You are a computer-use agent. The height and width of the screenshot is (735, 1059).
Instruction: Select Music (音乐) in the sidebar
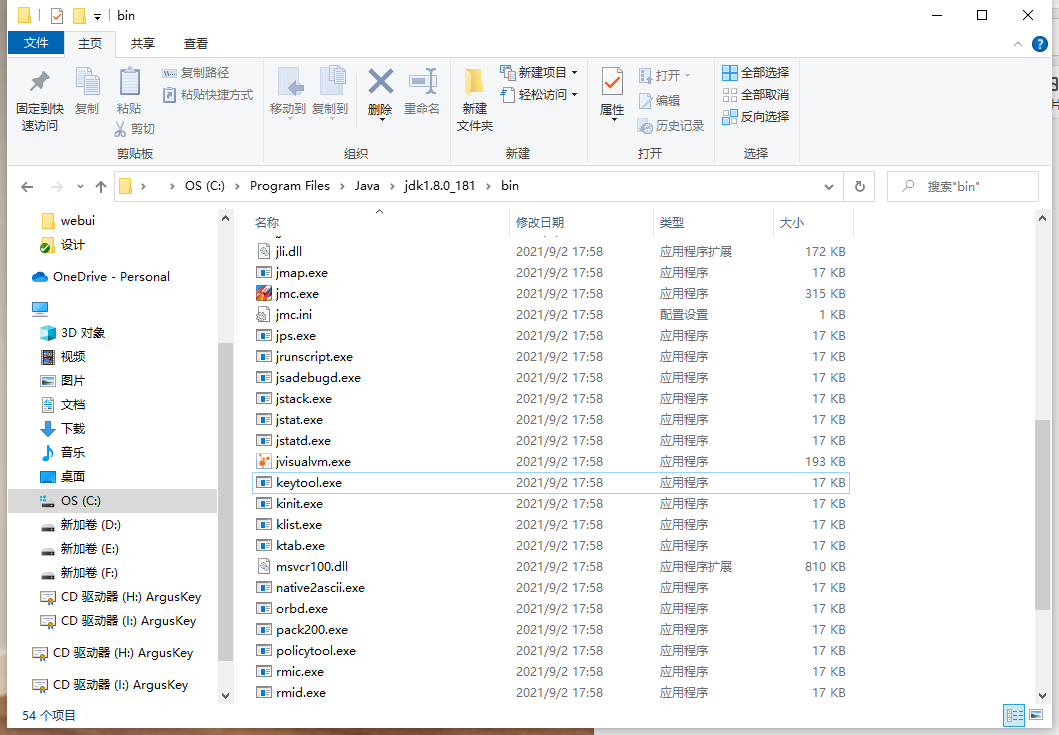(x=63, y=453)
